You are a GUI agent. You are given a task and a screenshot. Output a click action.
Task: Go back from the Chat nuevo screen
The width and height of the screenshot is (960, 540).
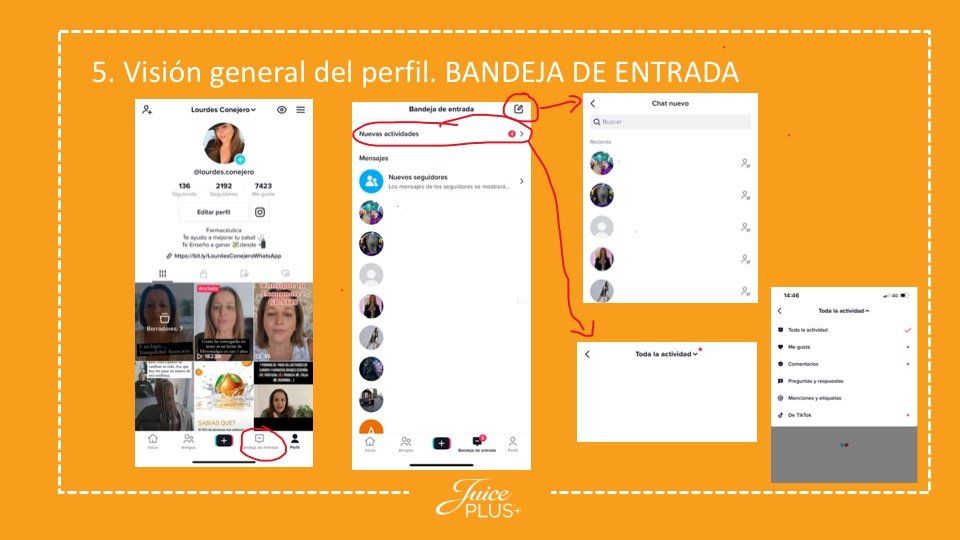tap(593, 103)
